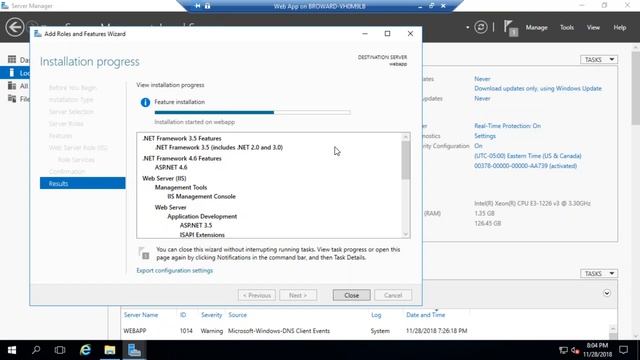Click the feature list scrollbar thumb
The width and height of the screenshot is (640, 360).
tap(405, 160)
